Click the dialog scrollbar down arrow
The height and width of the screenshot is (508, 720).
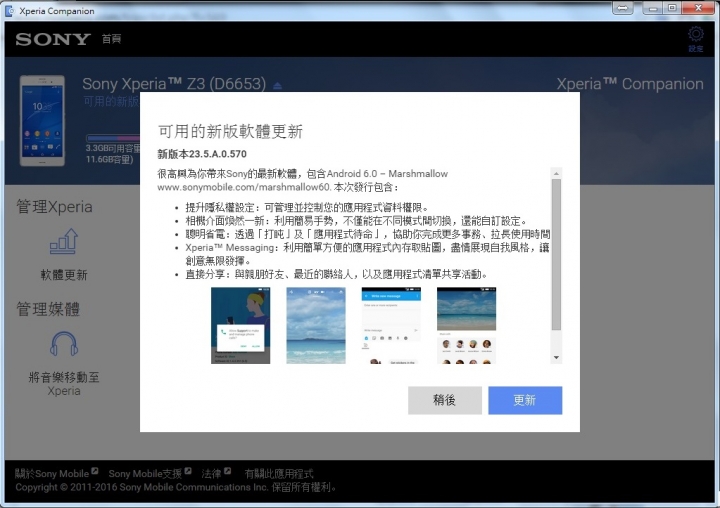click(x=556, y=357)
